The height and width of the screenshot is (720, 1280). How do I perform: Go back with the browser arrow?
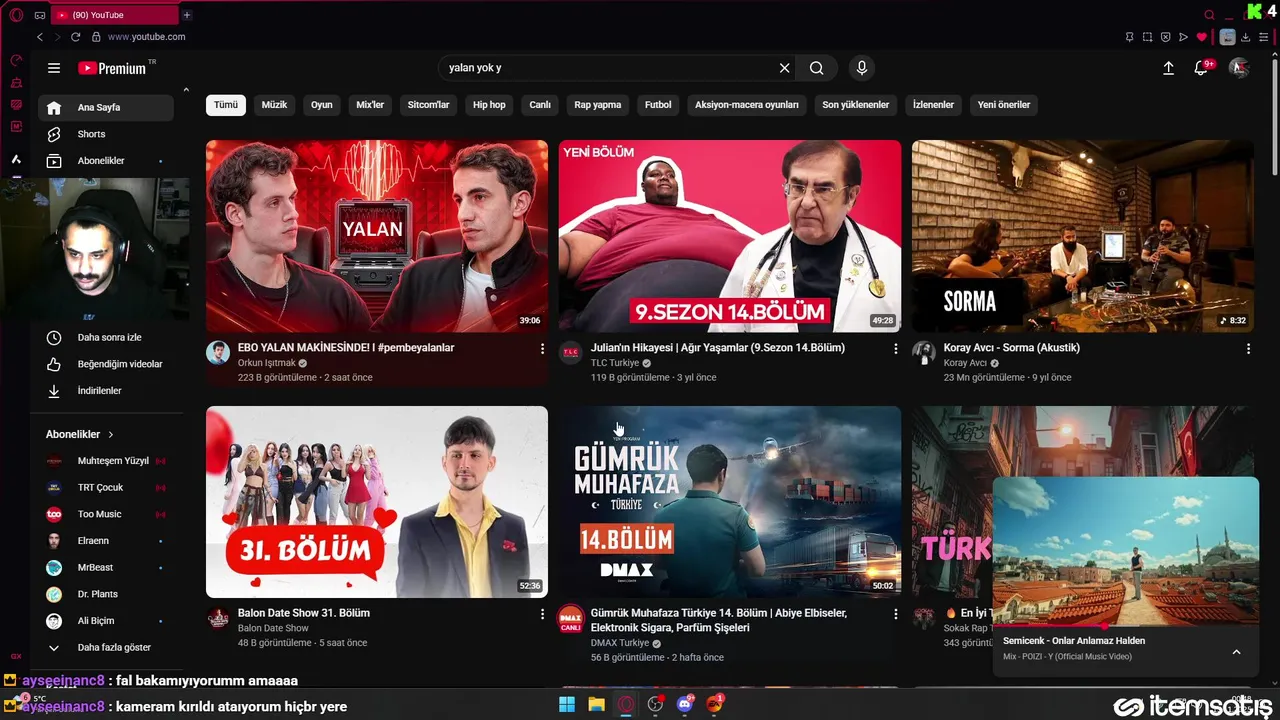(x=40, y=37)
